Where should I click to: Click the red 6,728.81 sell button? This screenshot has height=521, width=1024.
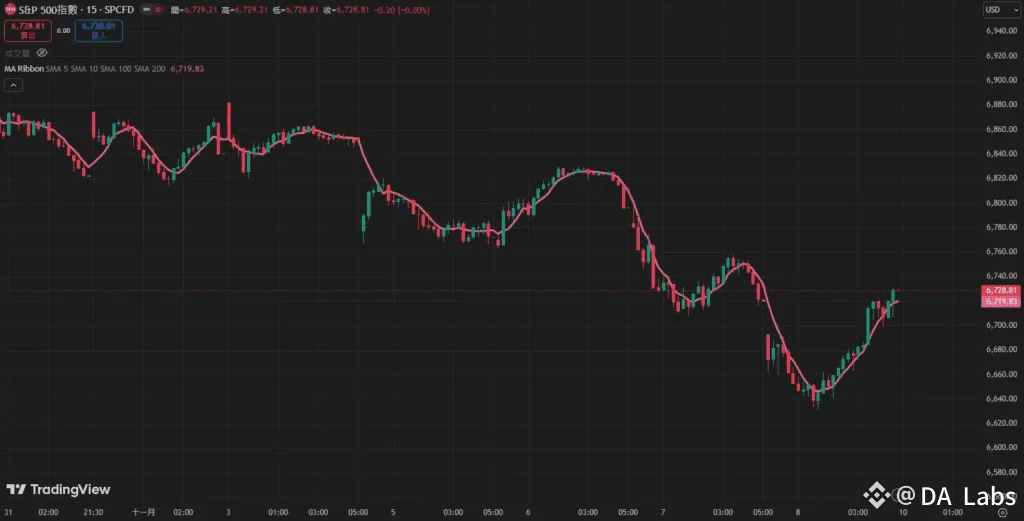[x=28, y=31]
